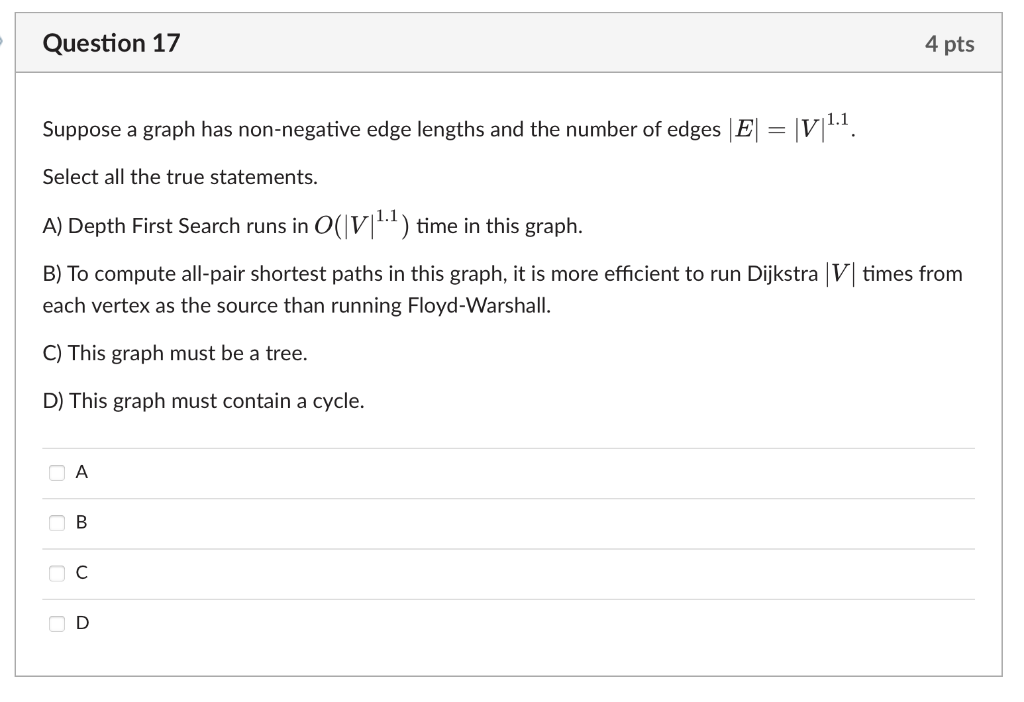Check the checkbox for answer B
1024x702 pixels.
(x=57, y=522)
